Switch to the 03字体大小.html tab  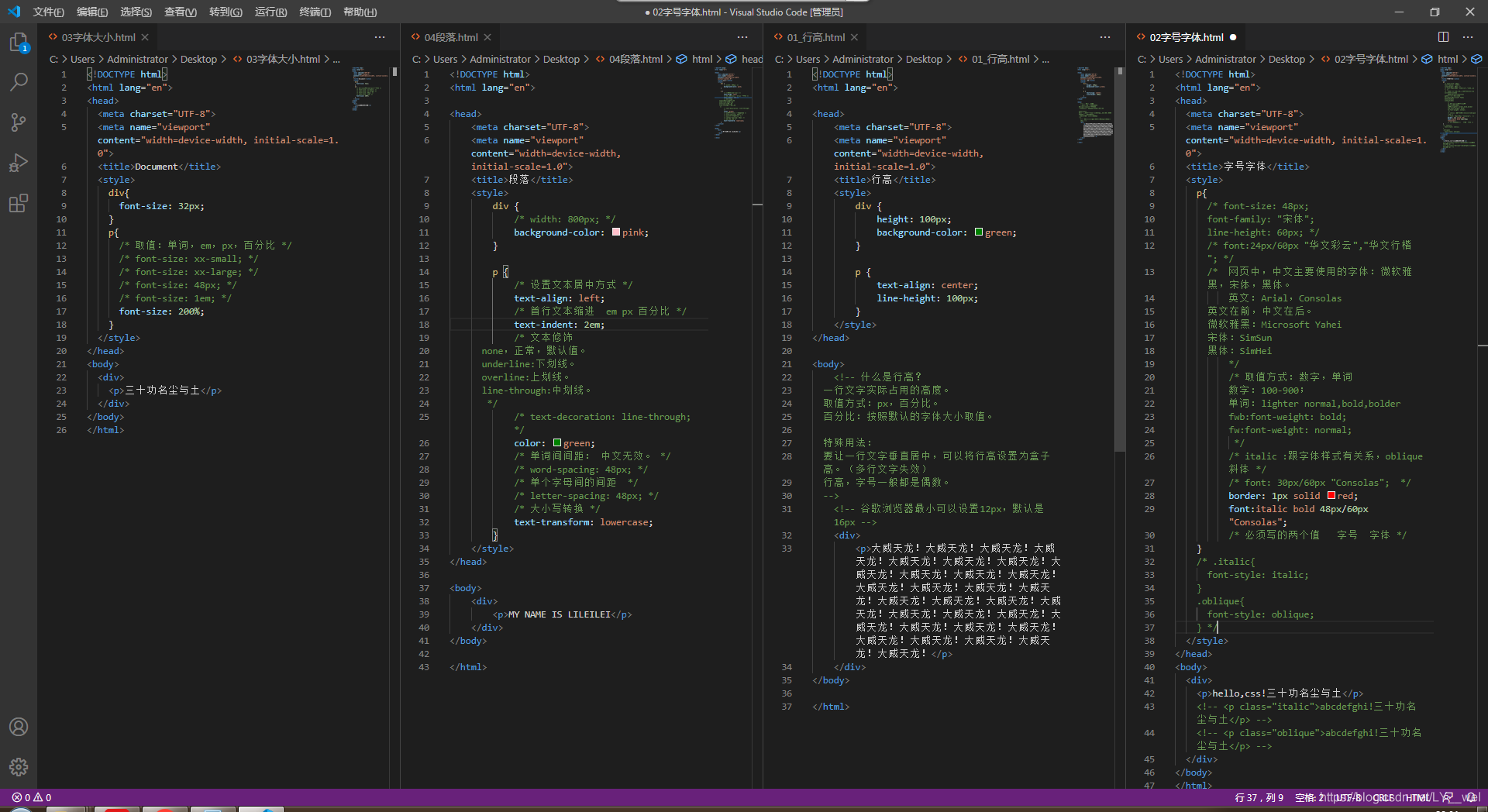click(98, 37)
